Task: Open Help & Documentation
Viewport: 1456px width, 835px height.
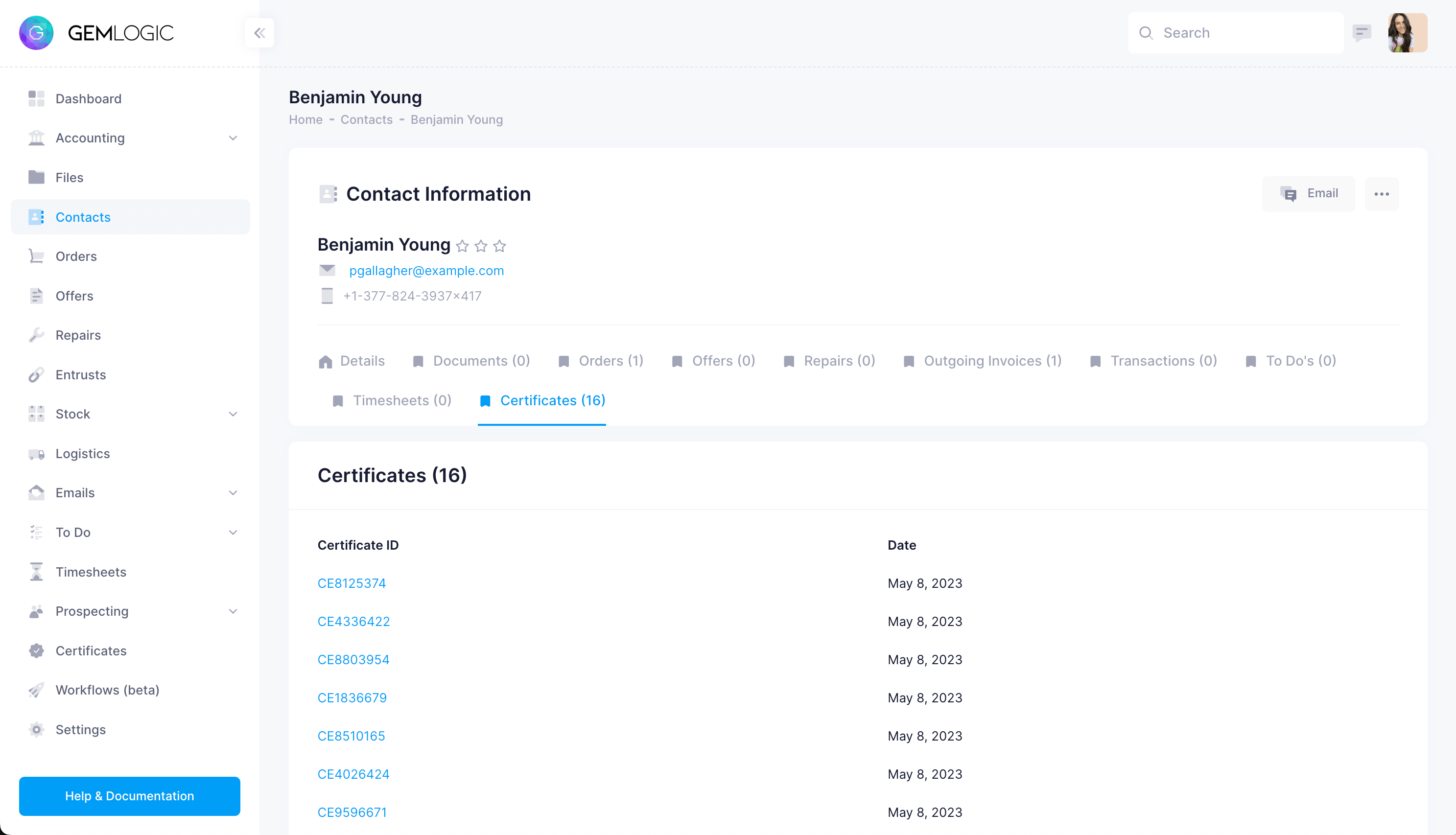Action: click(x=130, y=796)
